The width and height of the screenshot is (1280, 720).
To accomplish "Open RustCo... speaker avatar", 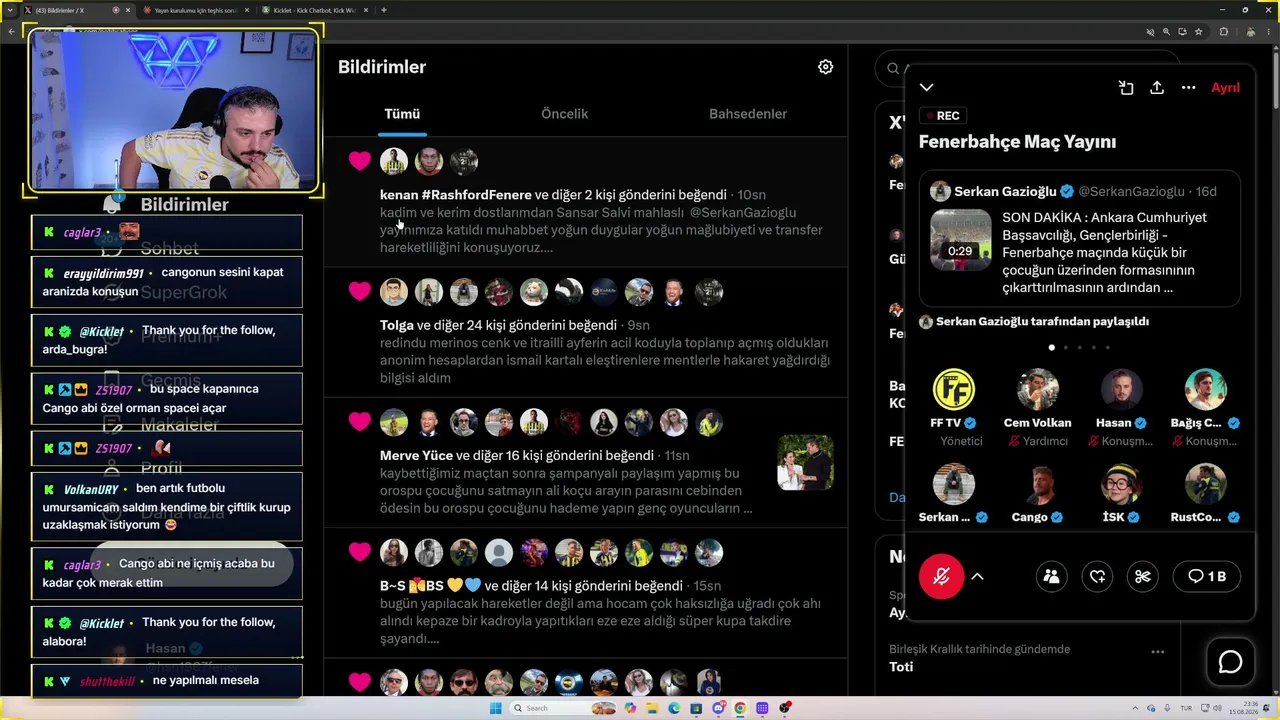I will click(x=1205, y=483).
